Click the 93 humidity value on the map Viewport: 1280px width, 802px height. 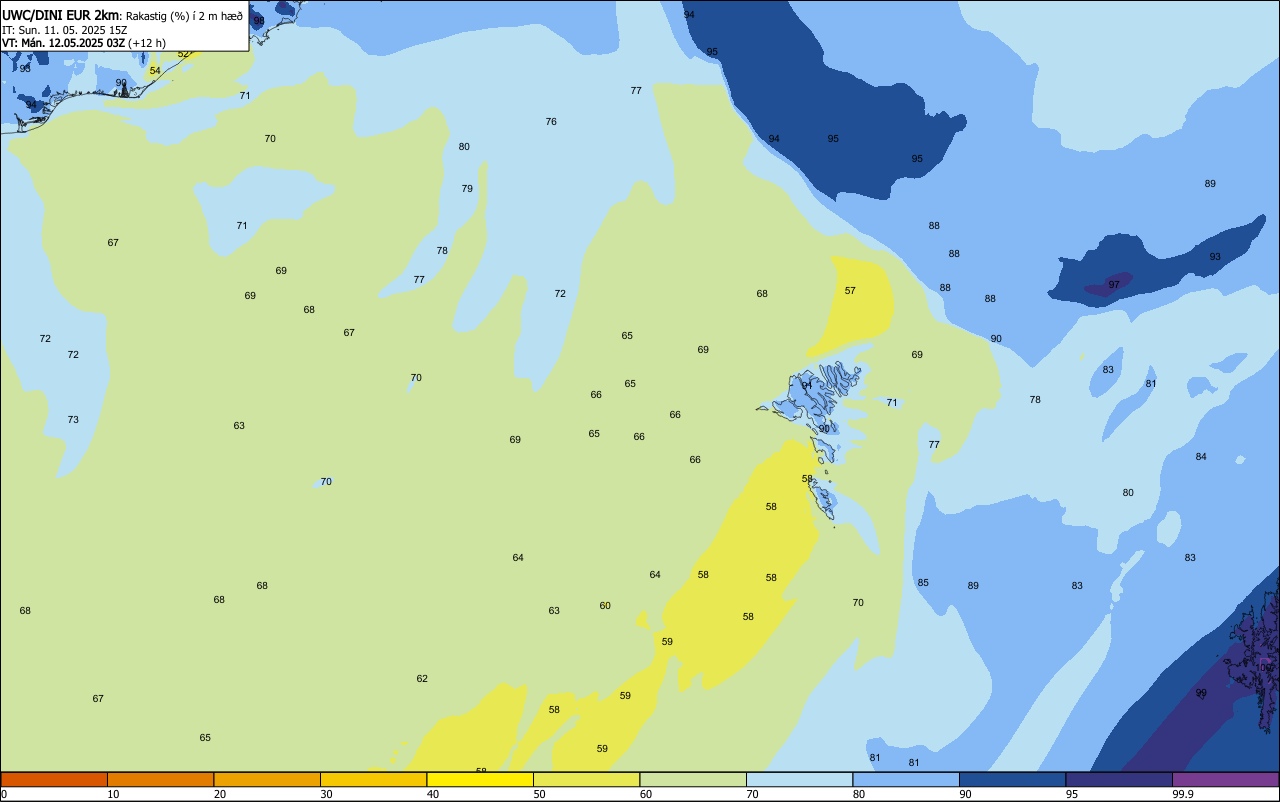pos(1215,257)
